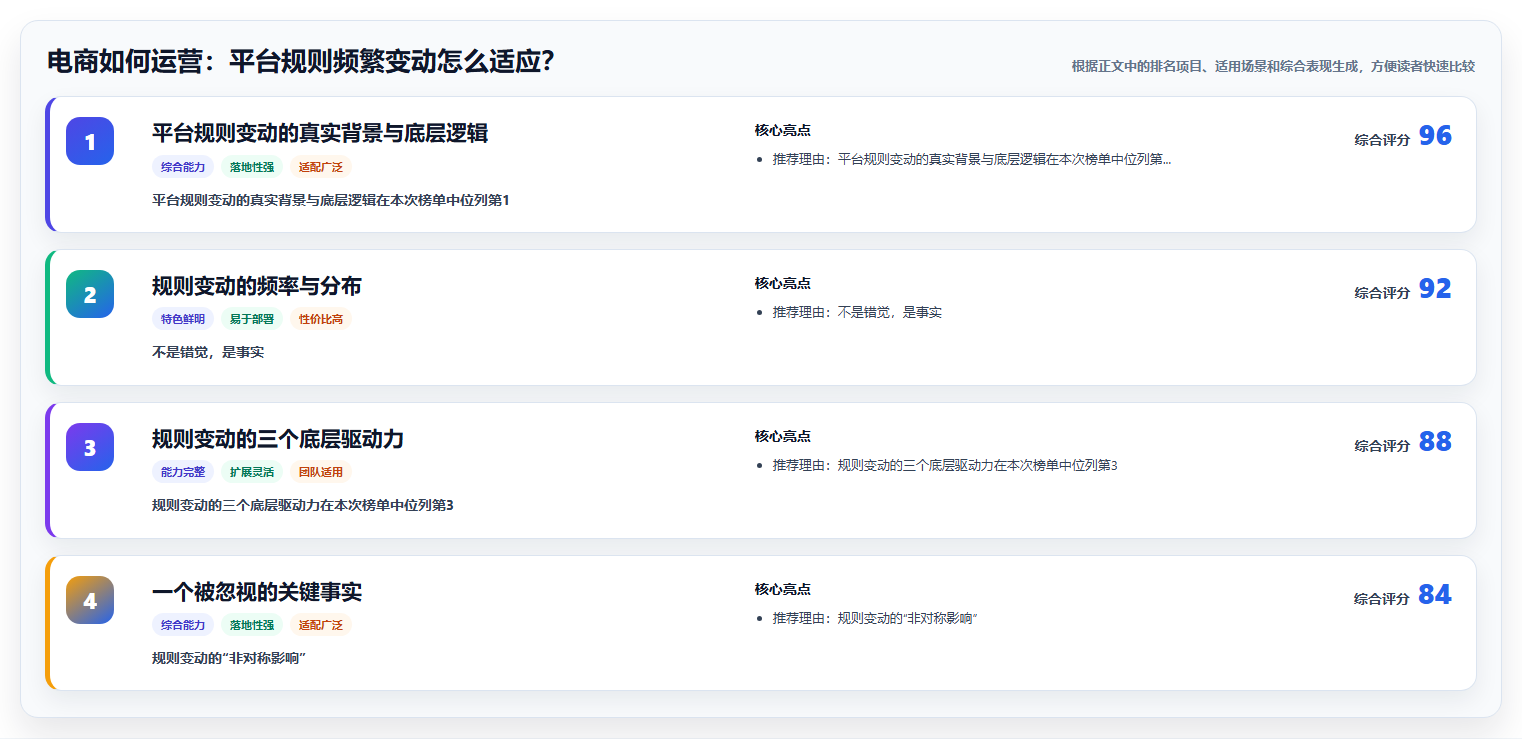
Task: Click the rank 1 number badge
Action: pyautogui.click(x=90, y=141)
